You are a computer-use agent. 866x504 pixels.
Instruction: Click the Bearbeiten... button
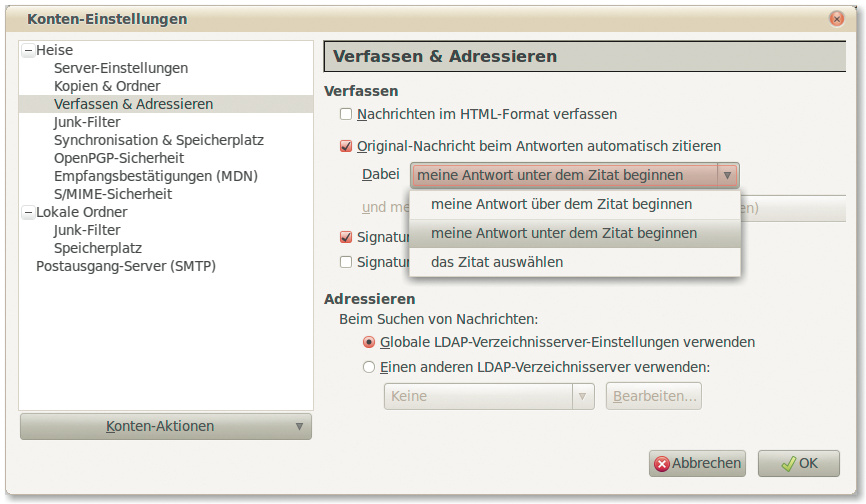coord(653,396)
